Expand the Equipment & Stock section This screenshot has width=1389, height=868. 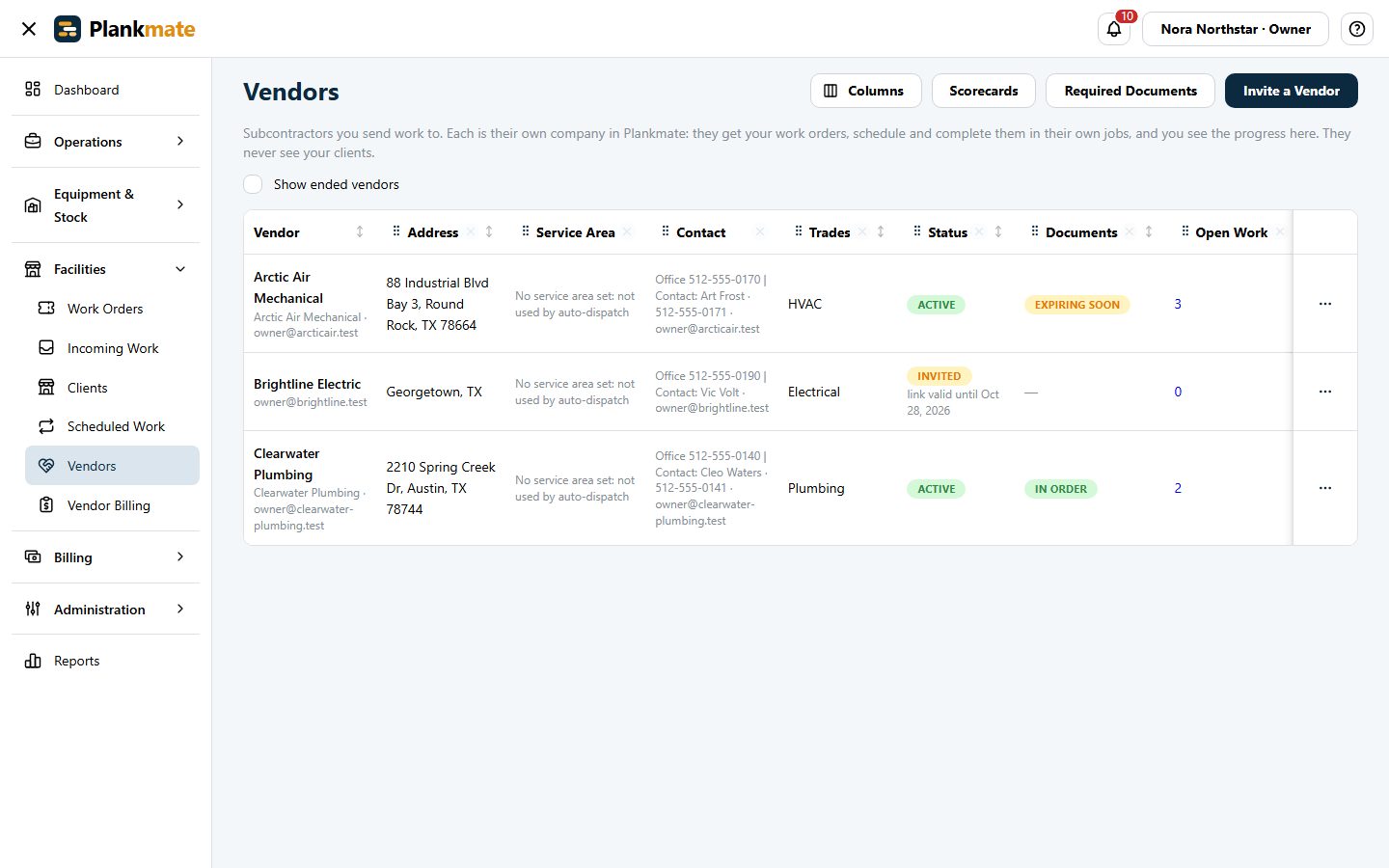[x=106, y=205]
